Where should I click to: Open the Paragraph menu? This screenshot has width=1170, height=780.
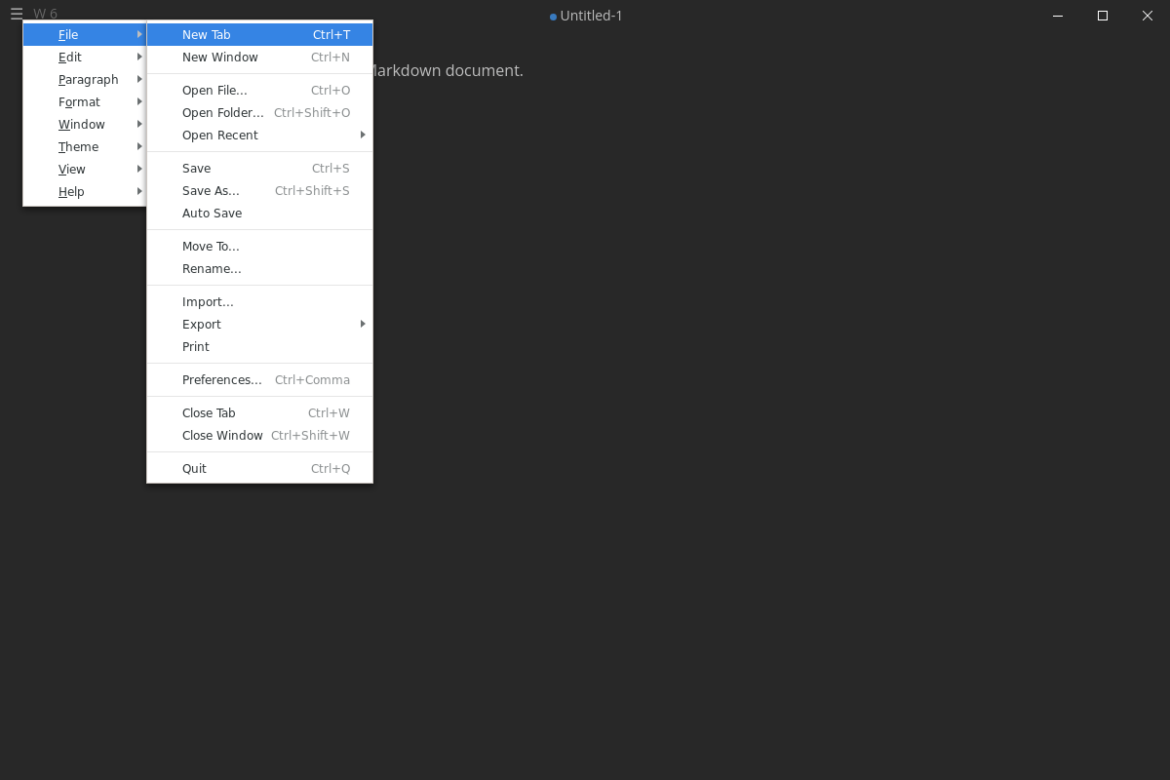[88, 79]
